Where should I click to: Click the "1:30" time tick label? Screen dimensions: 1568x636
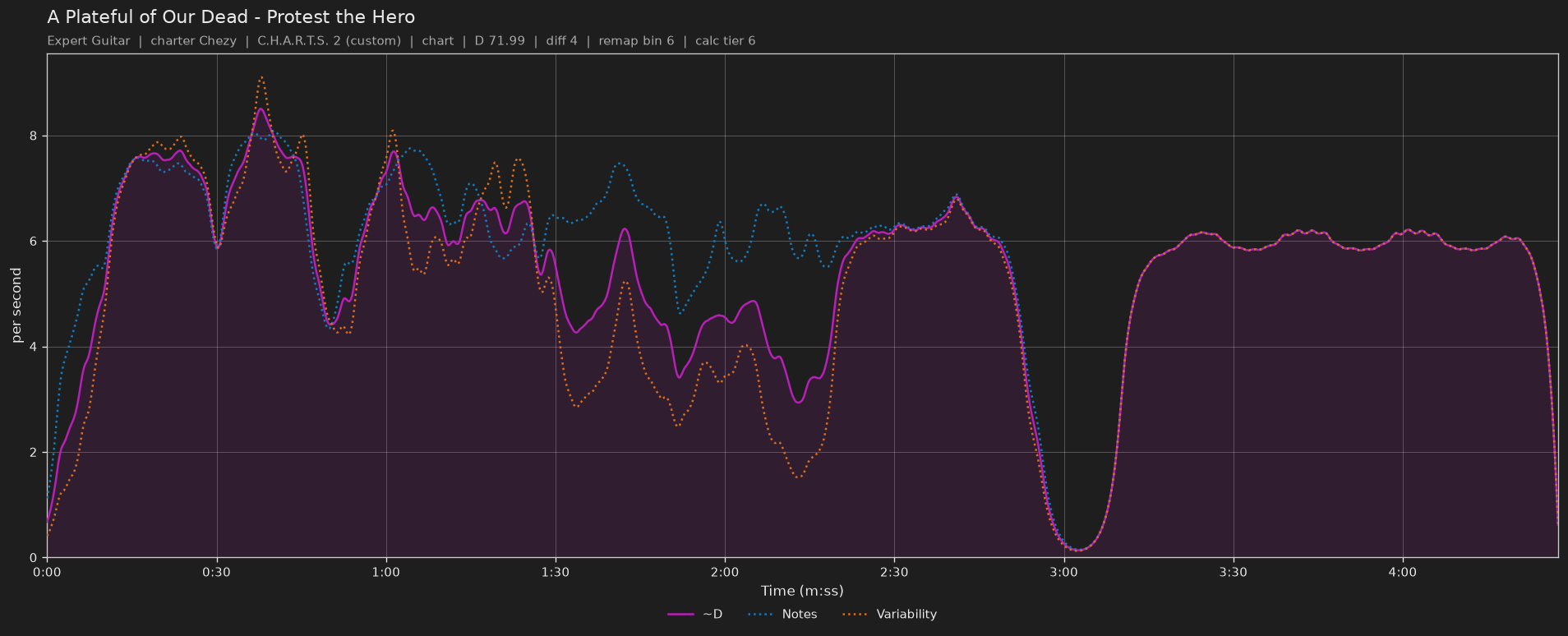(x=556, y=572)
